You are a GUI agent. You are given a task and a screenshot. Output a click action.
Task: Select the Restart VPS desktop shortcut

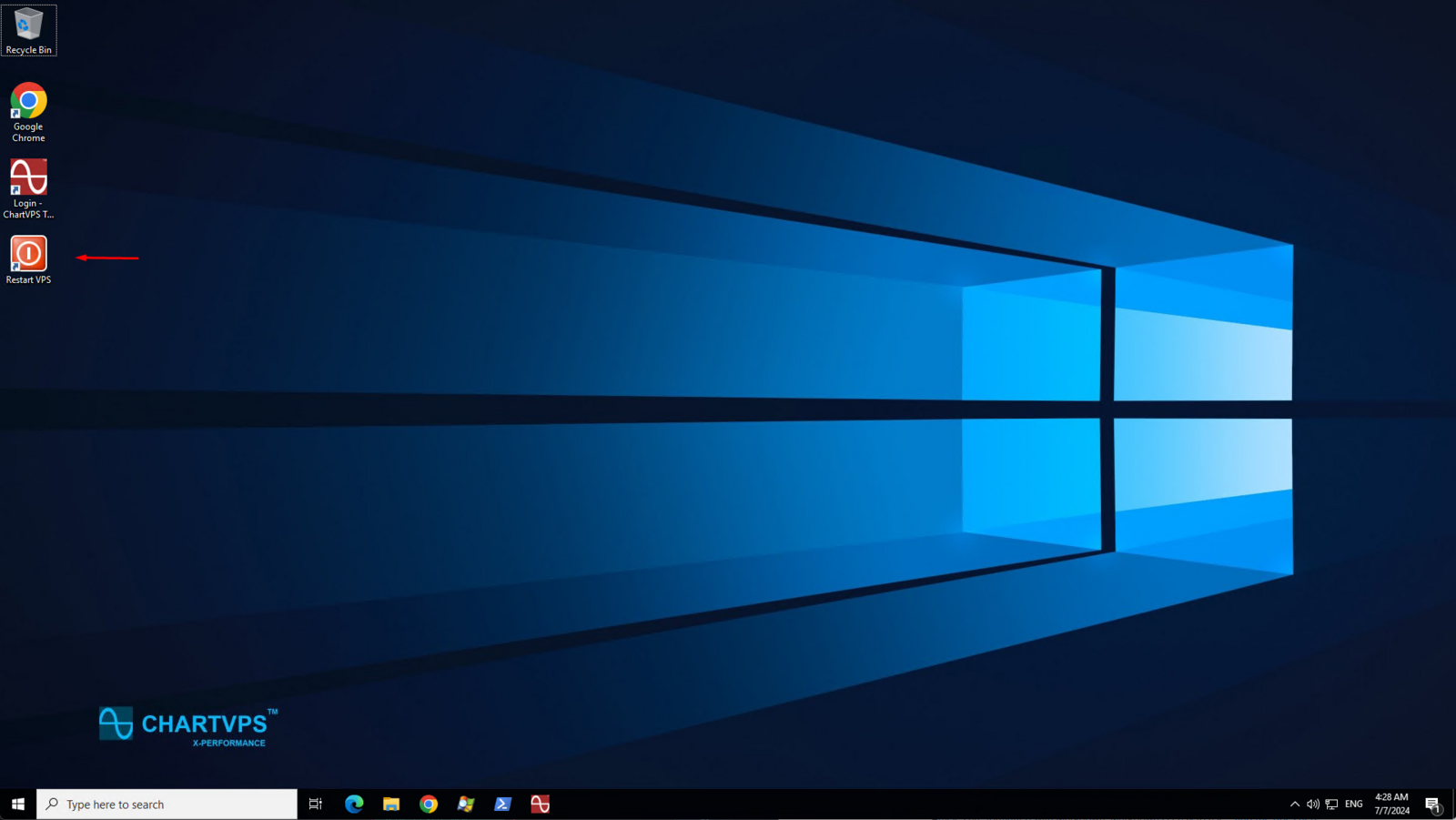point(28,259)
